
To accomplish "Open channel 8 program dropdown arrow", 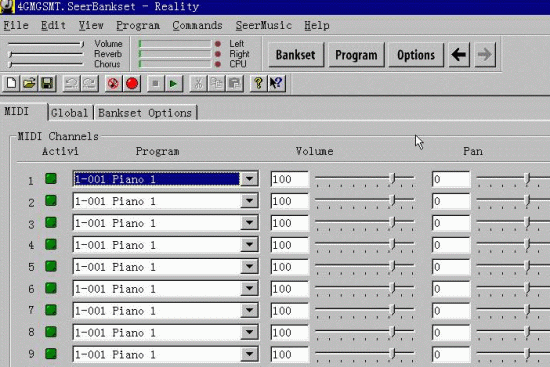I will pos(249,332).
